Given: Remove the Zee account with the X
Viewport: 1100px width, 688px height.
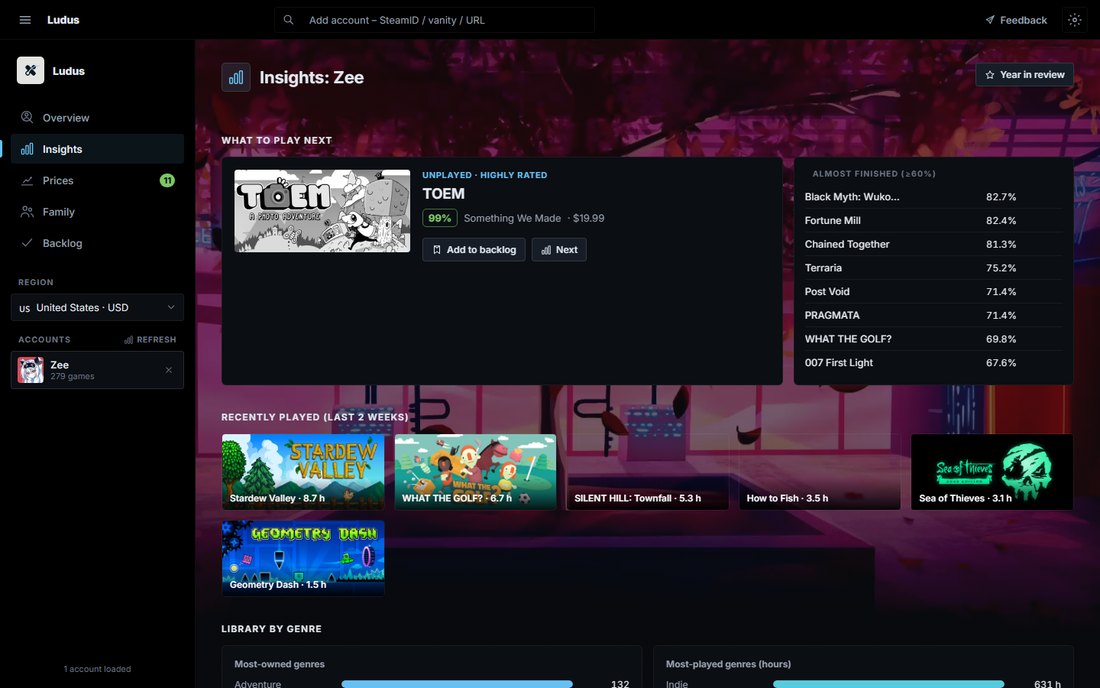Looking at the screenshot, I should 168,370.
